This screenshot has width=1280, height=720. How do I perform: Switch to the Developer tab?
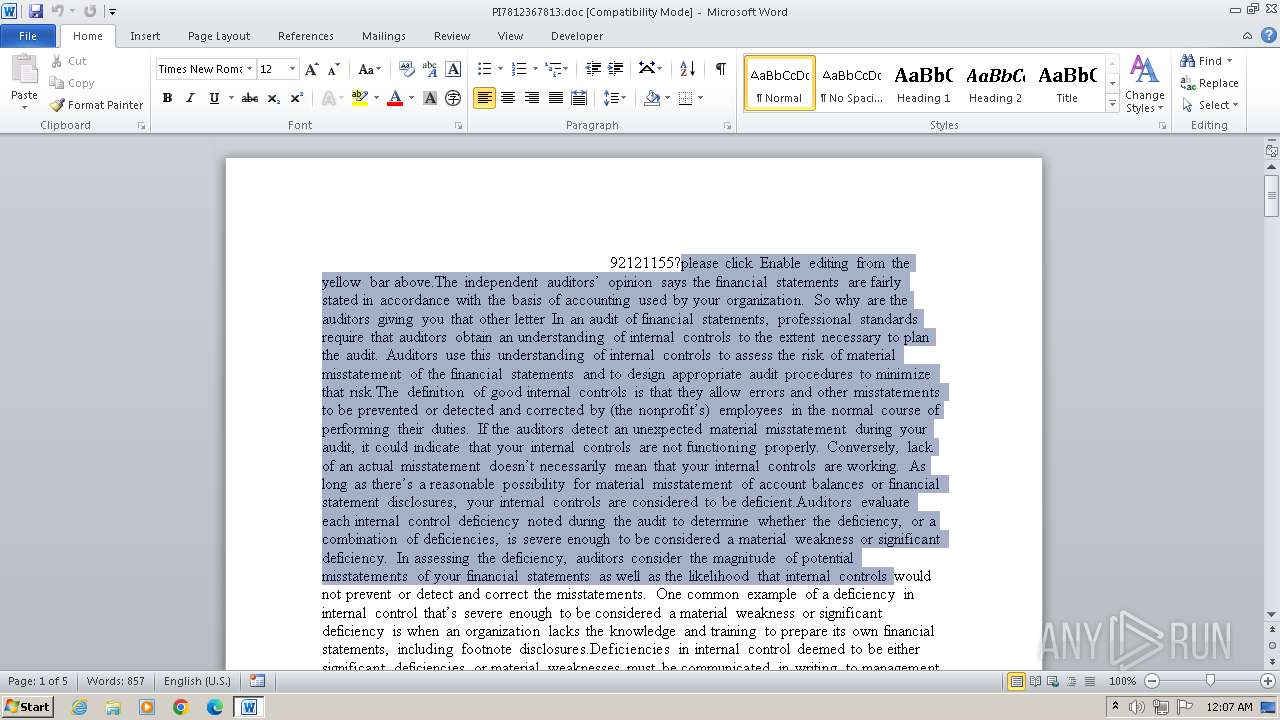[577, 36]
